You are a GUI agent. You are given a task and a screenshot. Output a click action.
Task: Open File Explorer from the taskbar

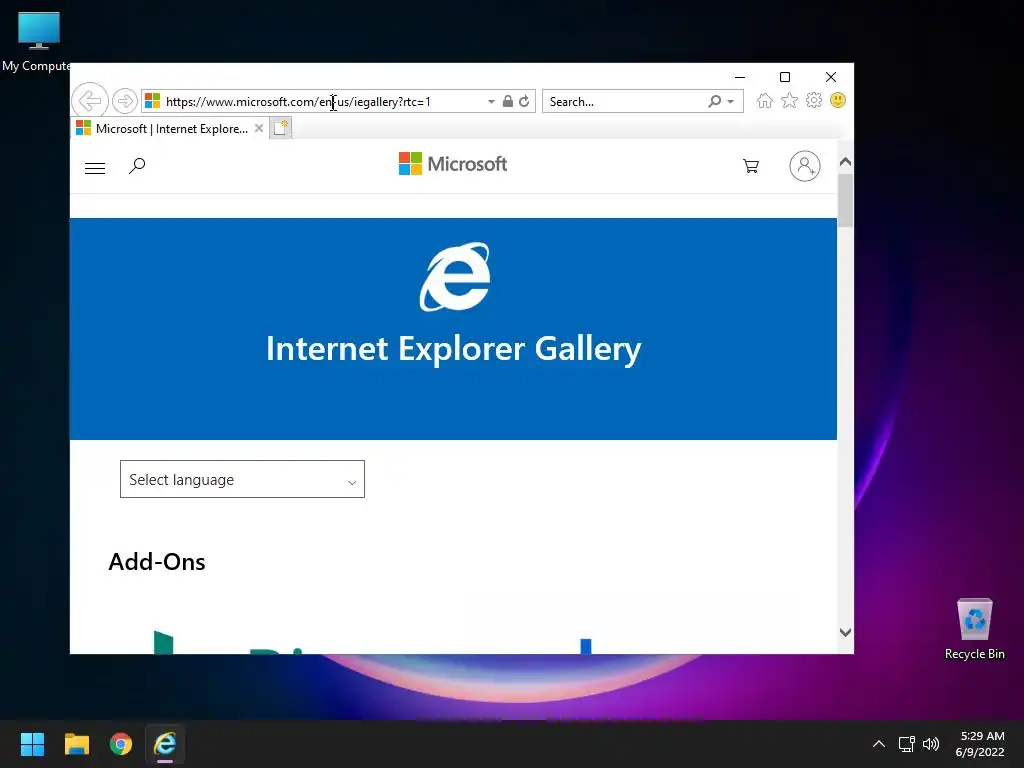click(76, 744)
